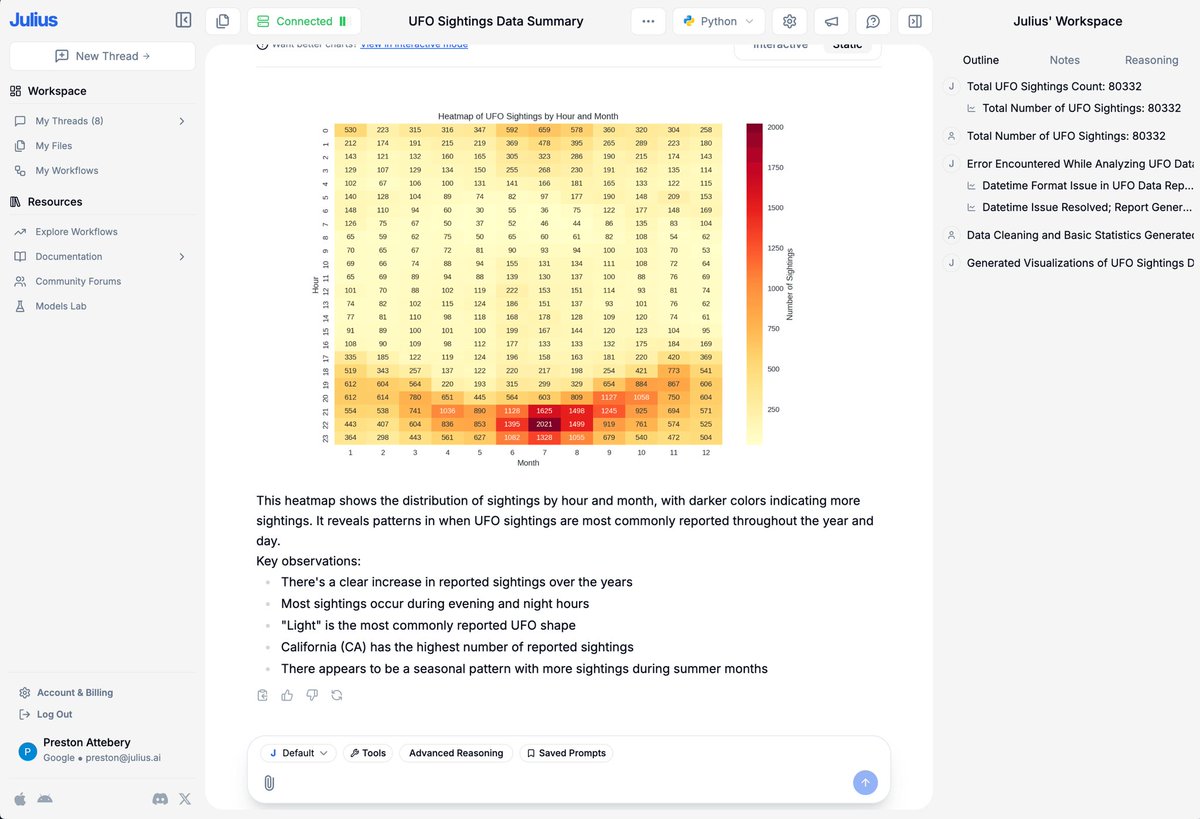
Task: Switch to the Reasoning tab
Action: [1151, 60]
